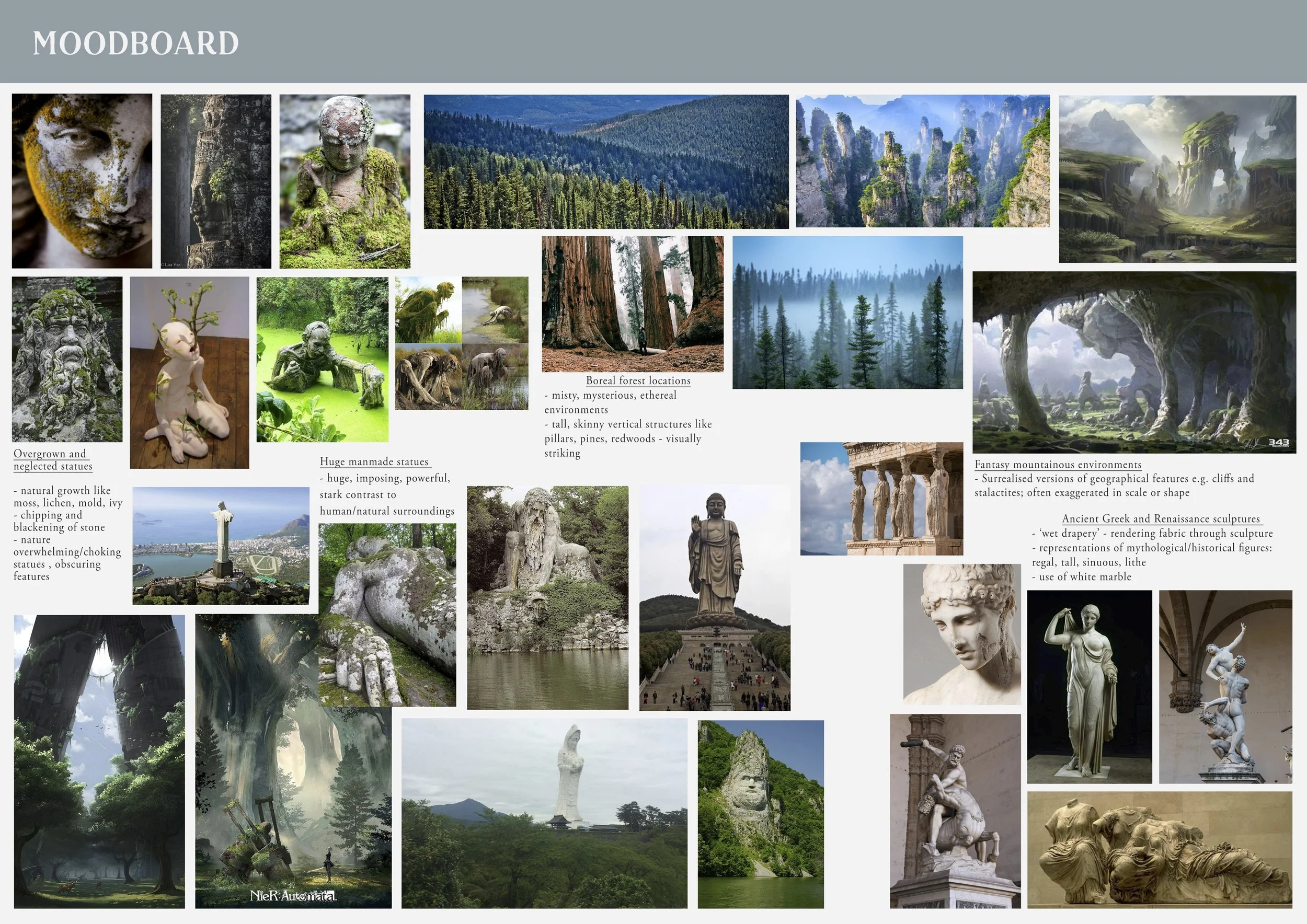Click the mossy seated Buddha statue photo

(x=345, y=181)
